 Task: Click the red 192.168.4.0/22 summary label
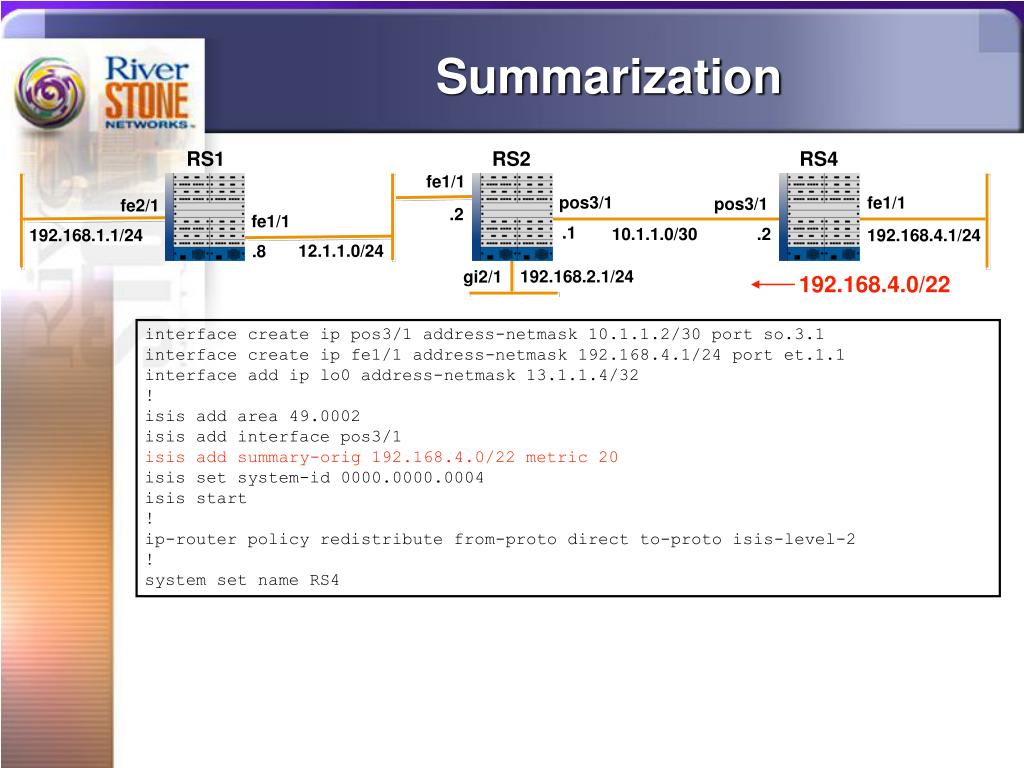(874, 285)
